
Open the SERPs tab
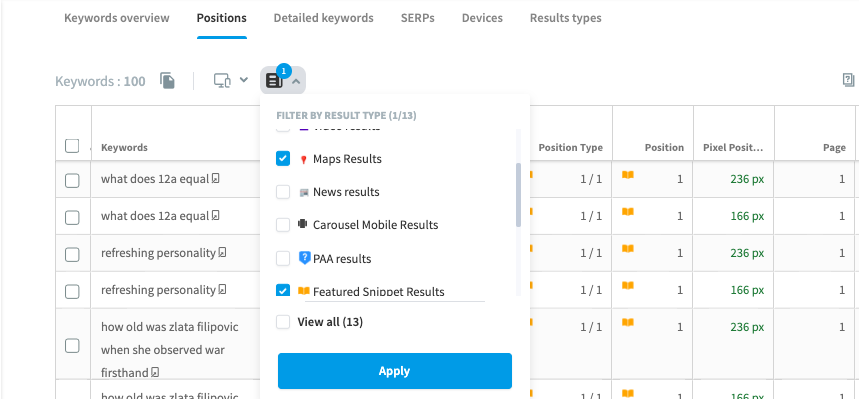point(417,18)
